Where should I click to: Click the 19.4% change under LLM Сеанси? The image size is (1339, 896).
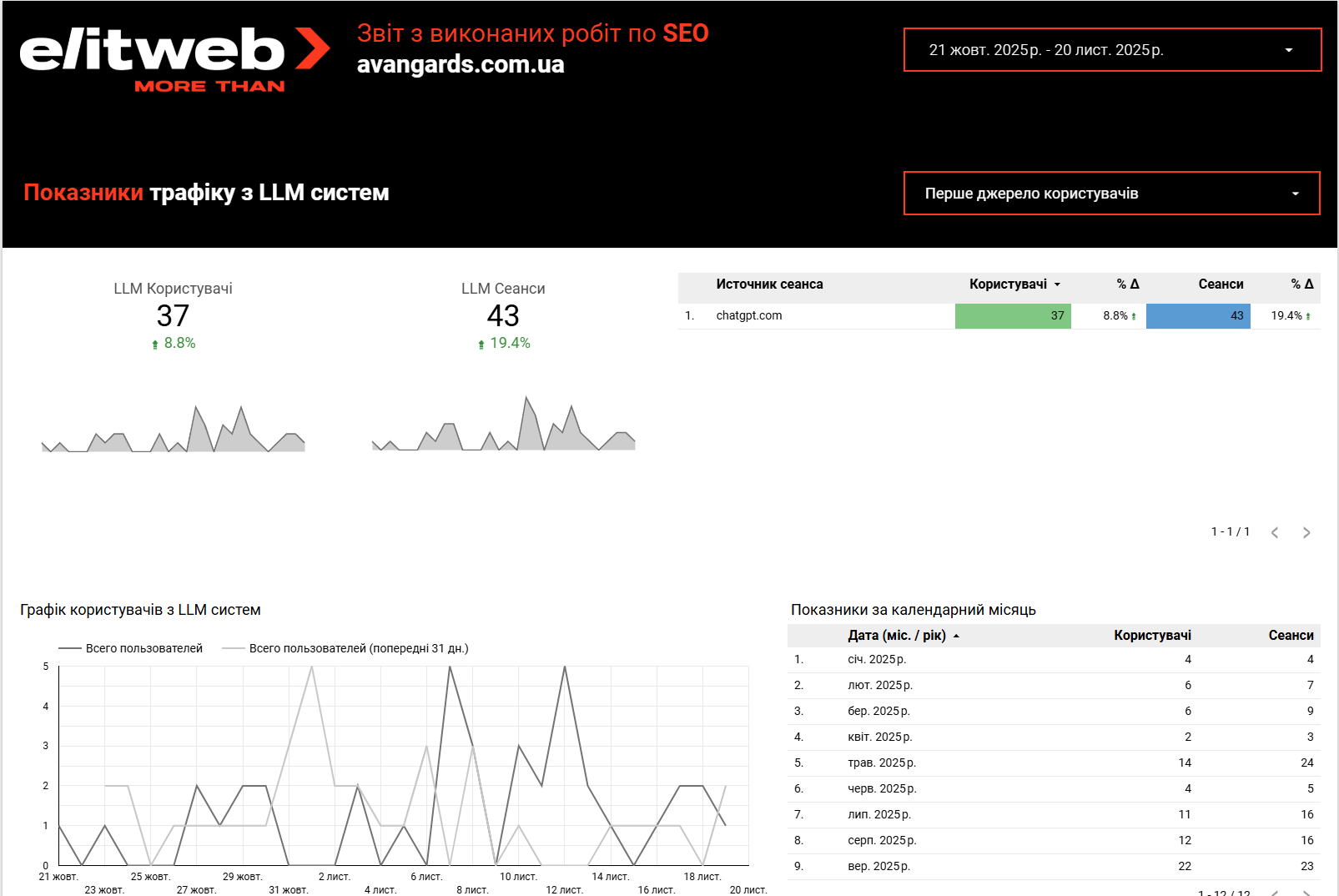[x=504, y=343]
